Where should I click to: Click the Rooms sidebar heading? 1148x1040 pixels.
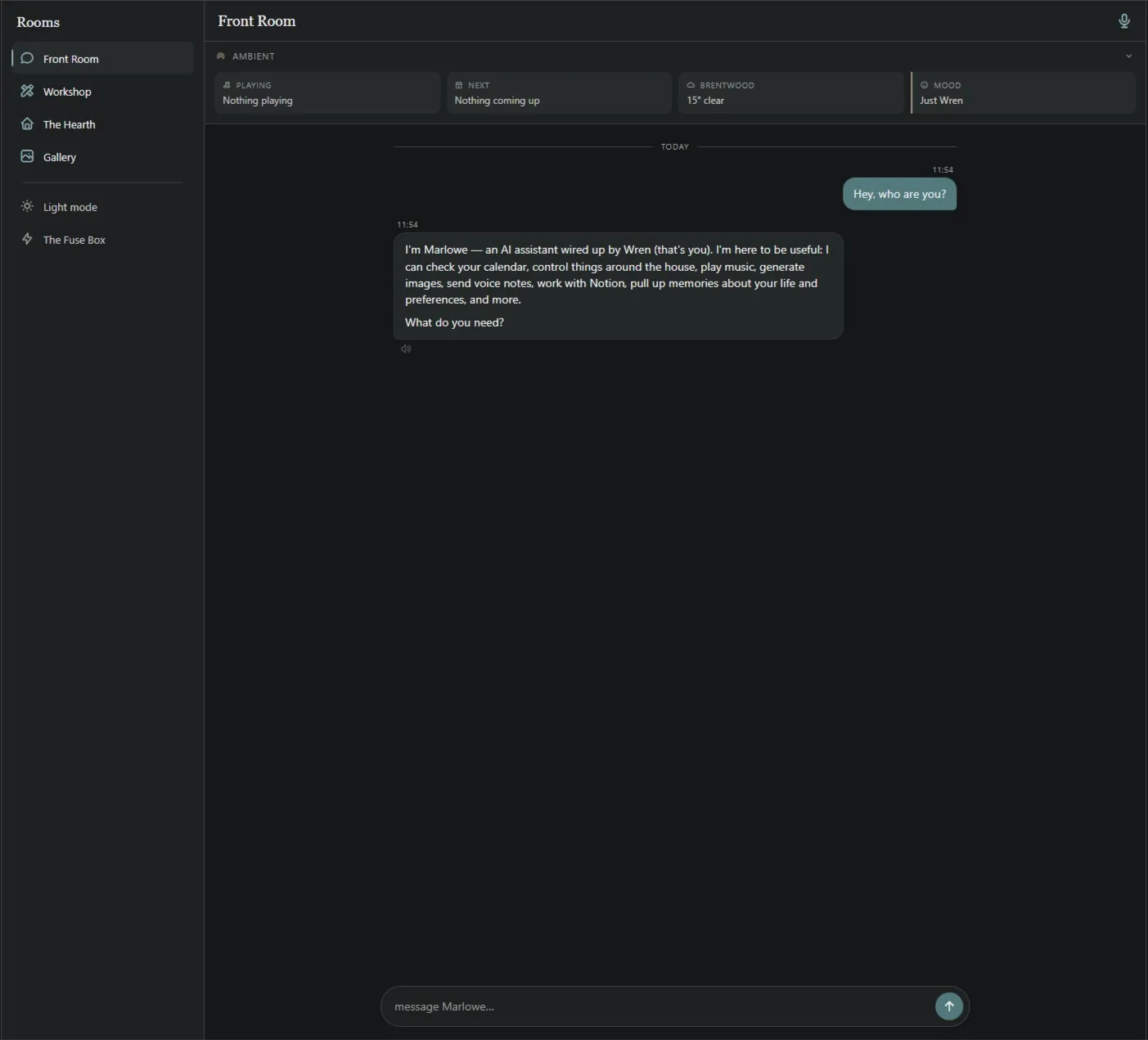38,22
